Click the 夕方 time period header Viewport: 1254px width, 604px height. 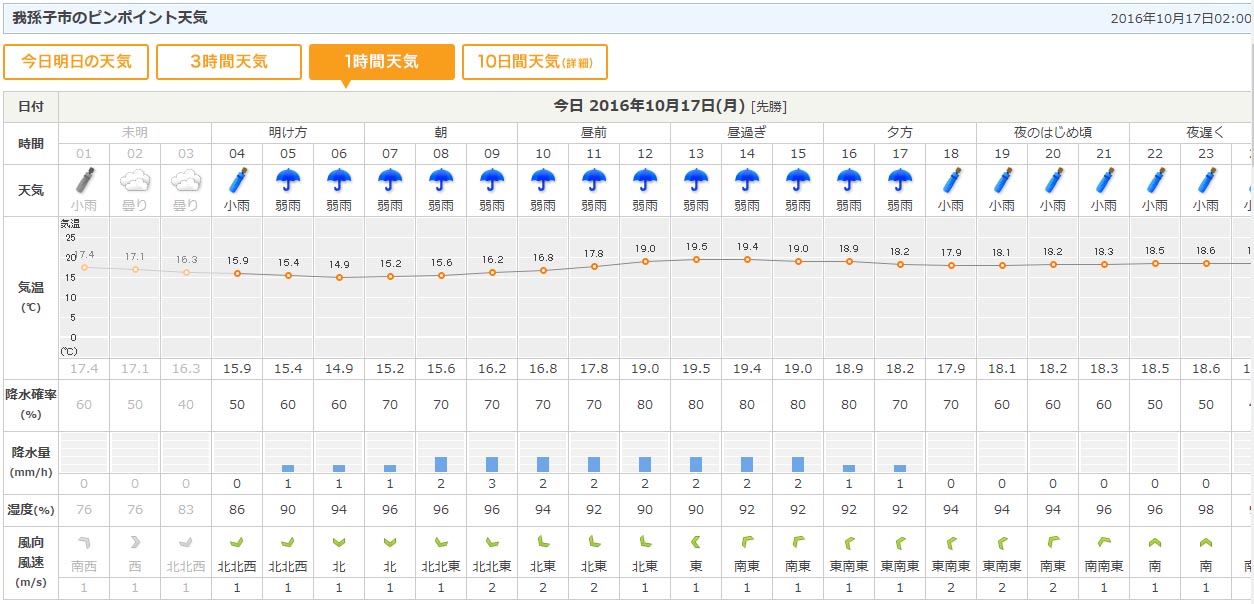pos(900,132)
